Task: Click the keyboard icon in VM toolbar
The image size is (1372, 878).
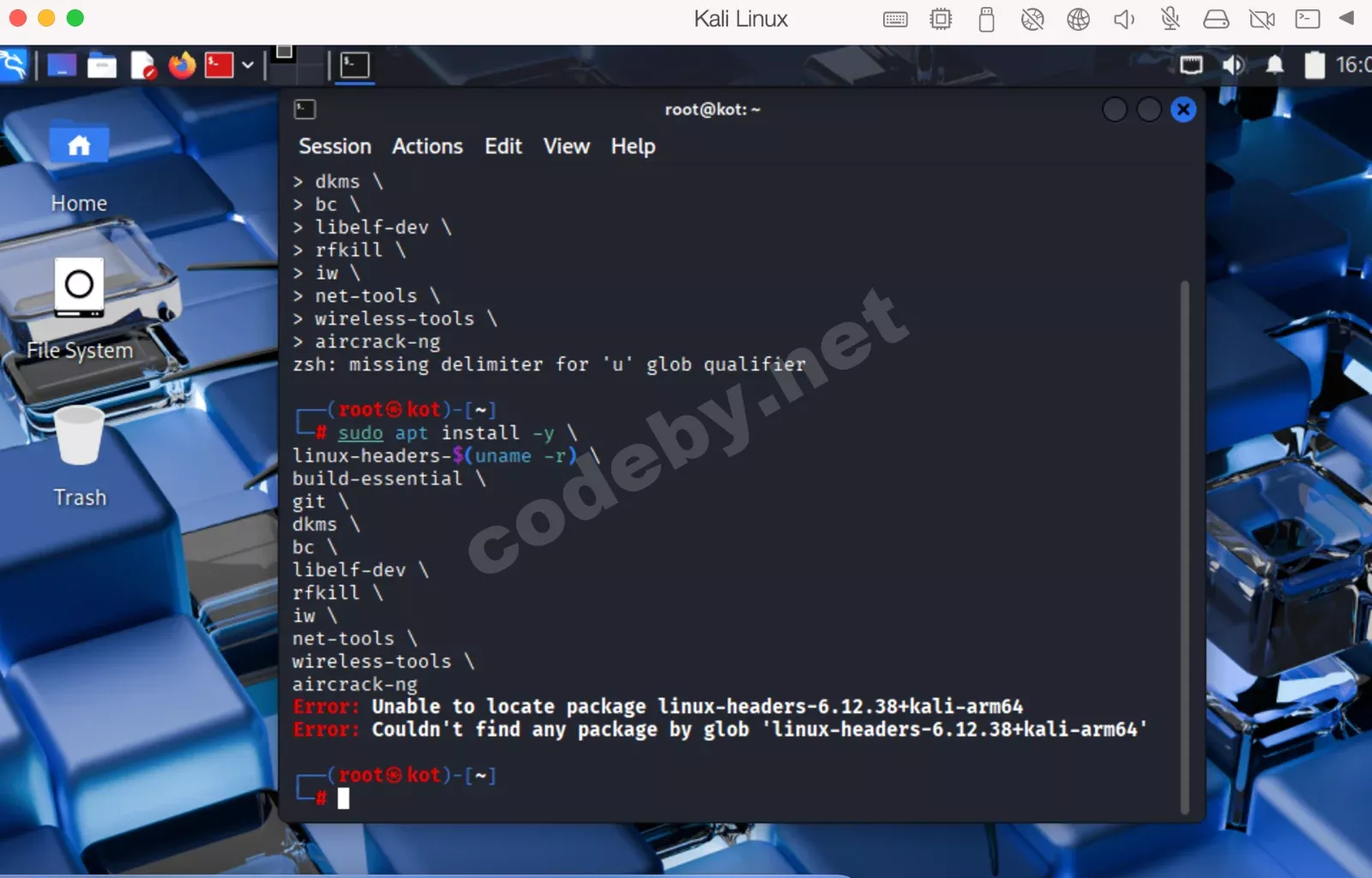Action: pyautogui.click(x=895, y=19)
